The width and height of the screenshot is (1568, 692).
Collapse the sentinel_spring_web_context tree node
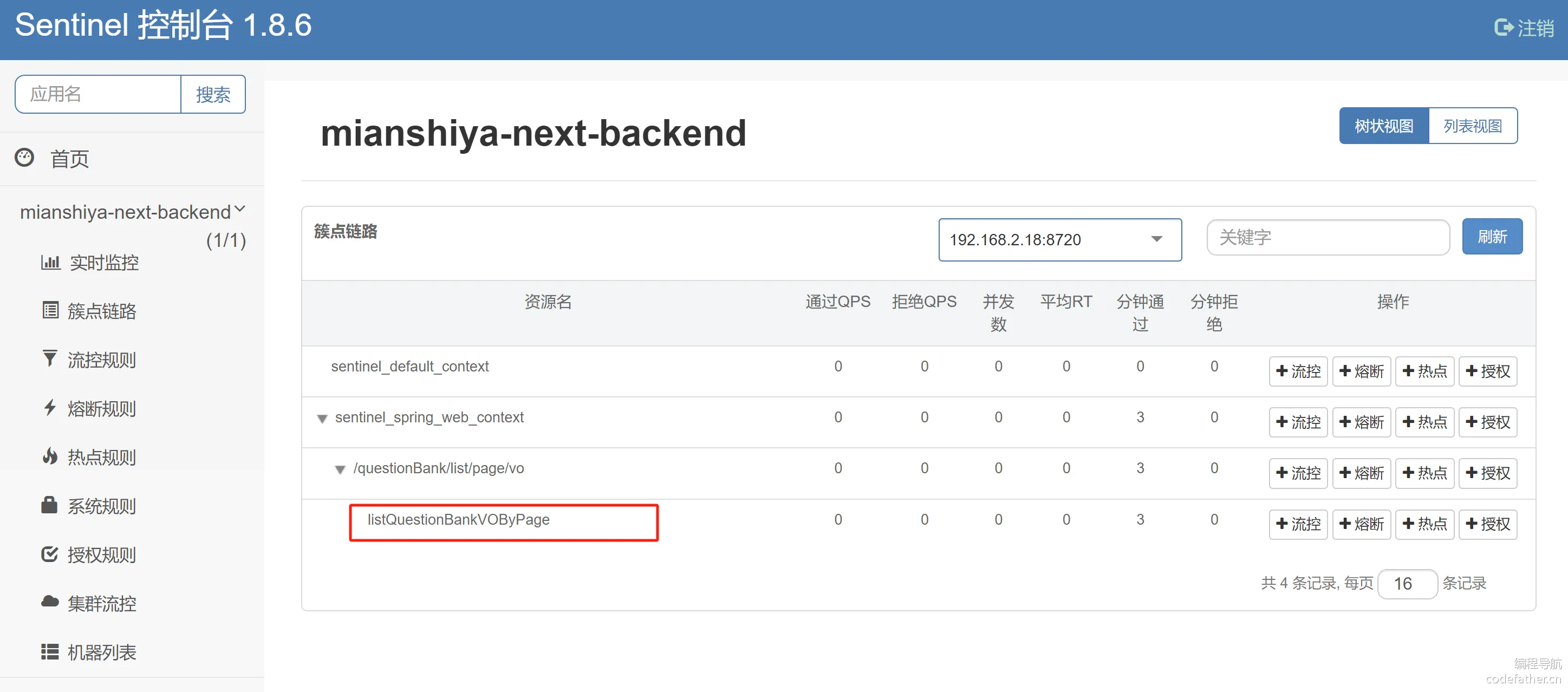coord(323,419)
